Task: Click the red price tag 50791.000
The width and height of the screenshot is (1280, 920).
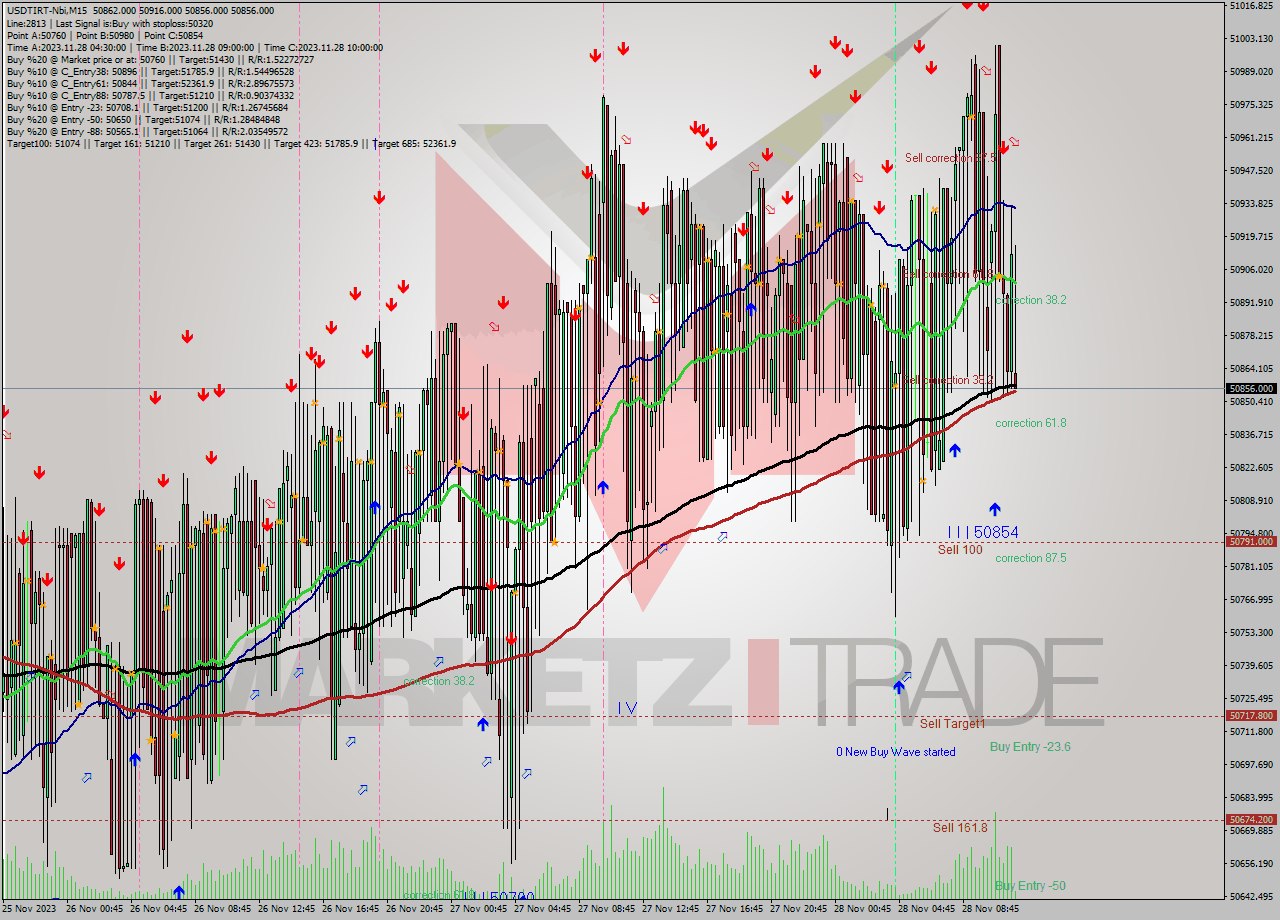Action: (x=1250, y=541)
